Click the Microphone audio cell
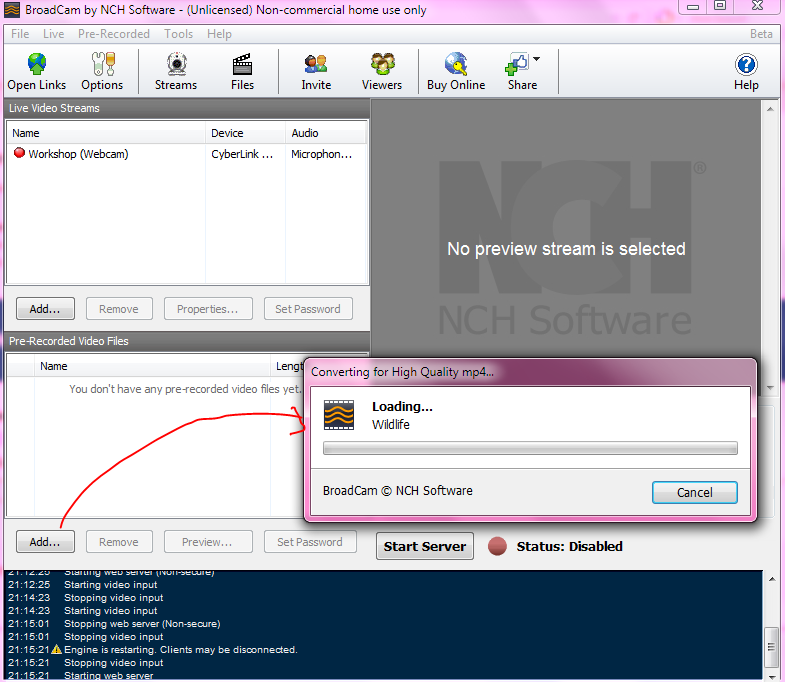 [321, 154]
